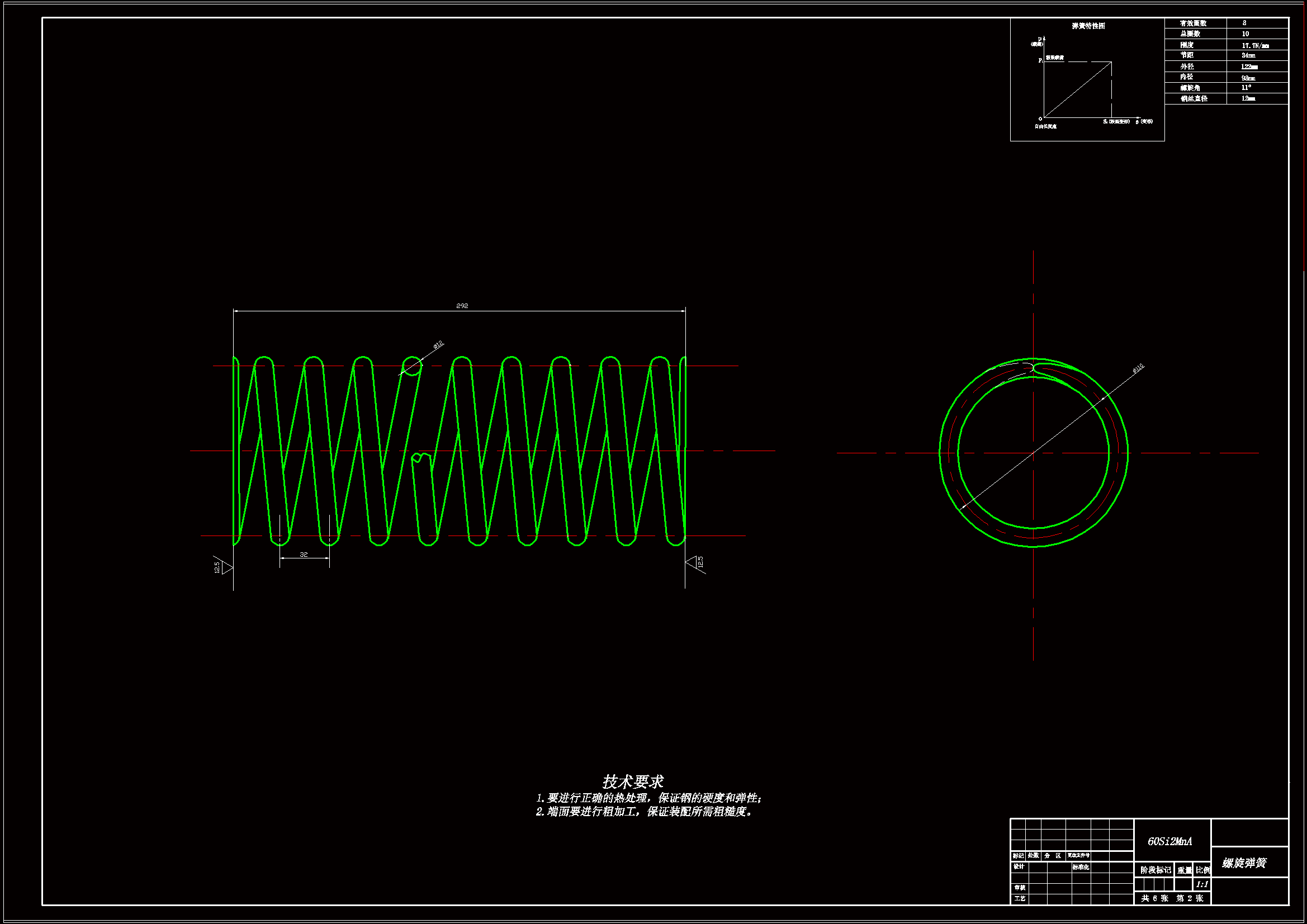
Task: Select the 32 pitch dimension label
Action: coord(304,555)
